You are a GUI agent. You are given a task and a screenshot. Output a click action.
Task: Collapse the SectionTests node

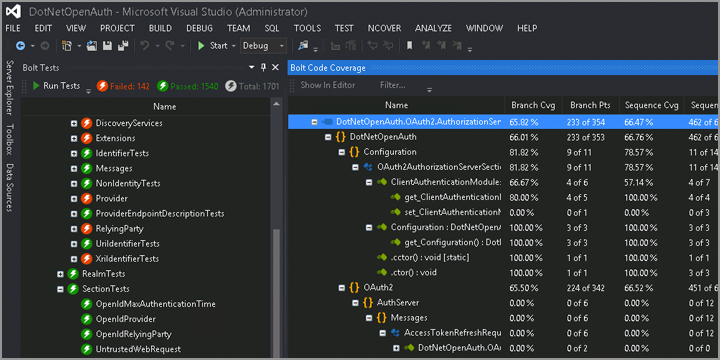[60, 289]
